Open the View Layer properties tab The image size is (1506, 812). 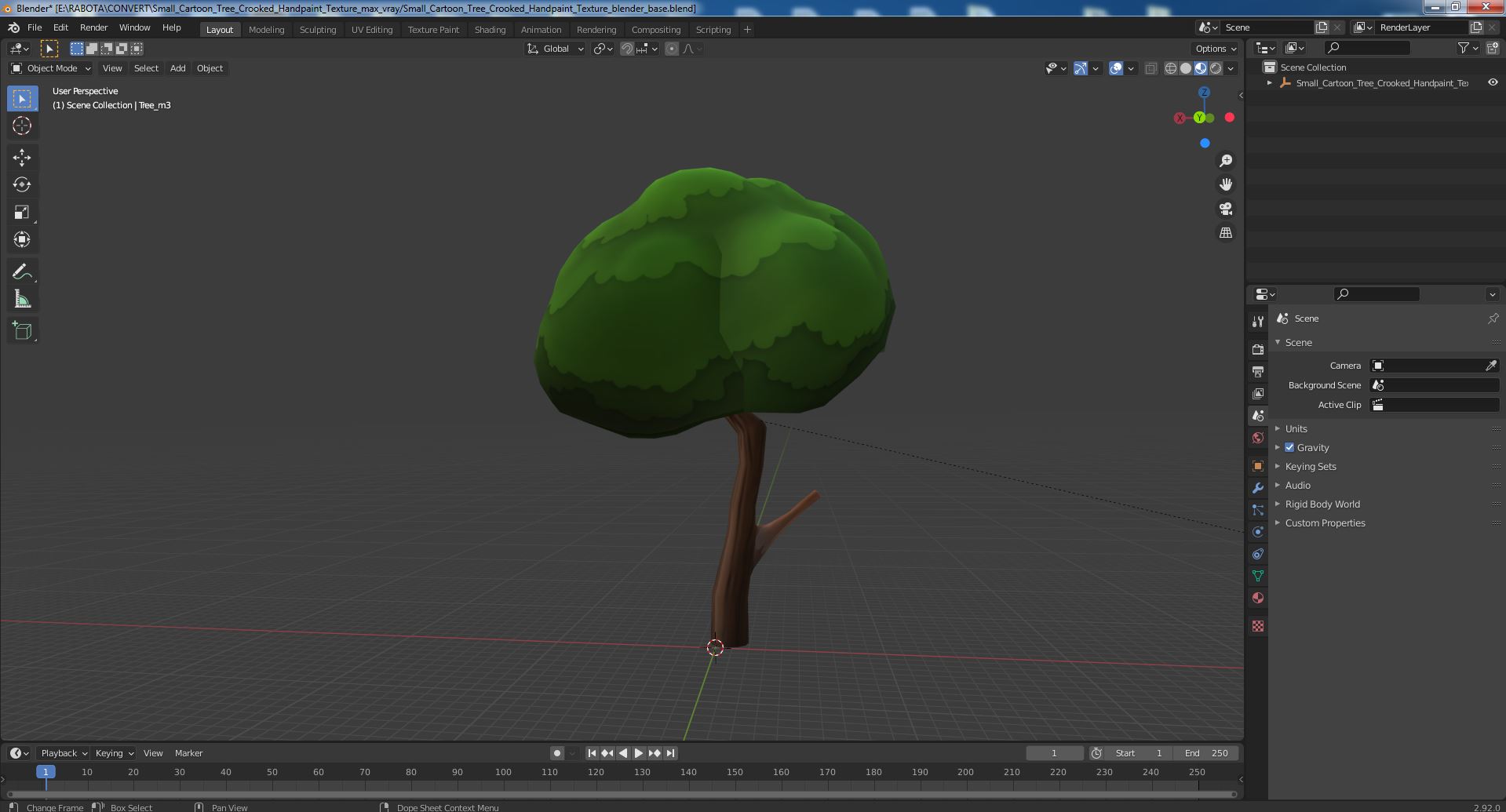[1258, 393]
